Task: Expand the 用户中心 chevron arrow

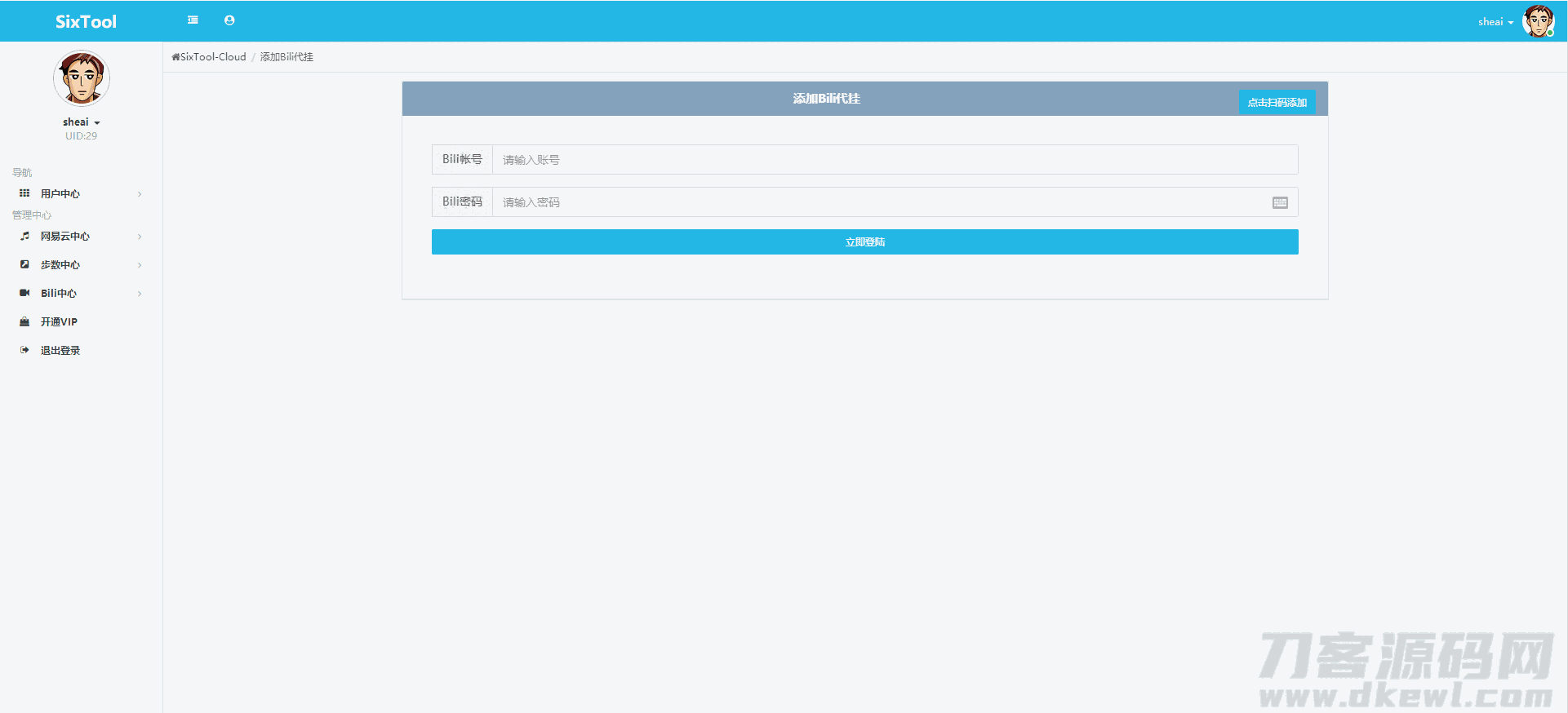Action: pyautogui.click(x=140, y=194)
